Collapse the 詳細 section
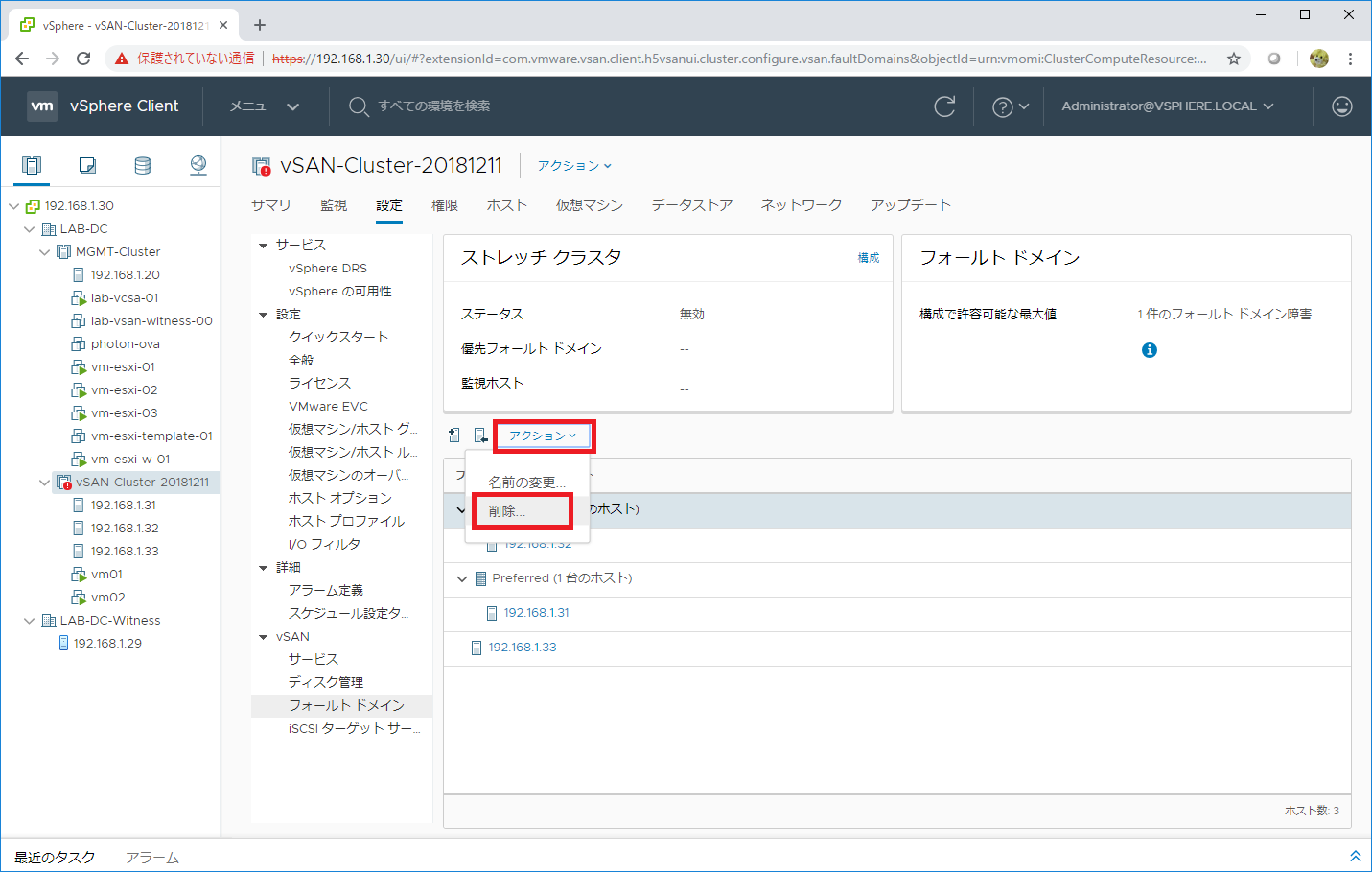This screenshot has height=872, width=1372. (264, 568)
